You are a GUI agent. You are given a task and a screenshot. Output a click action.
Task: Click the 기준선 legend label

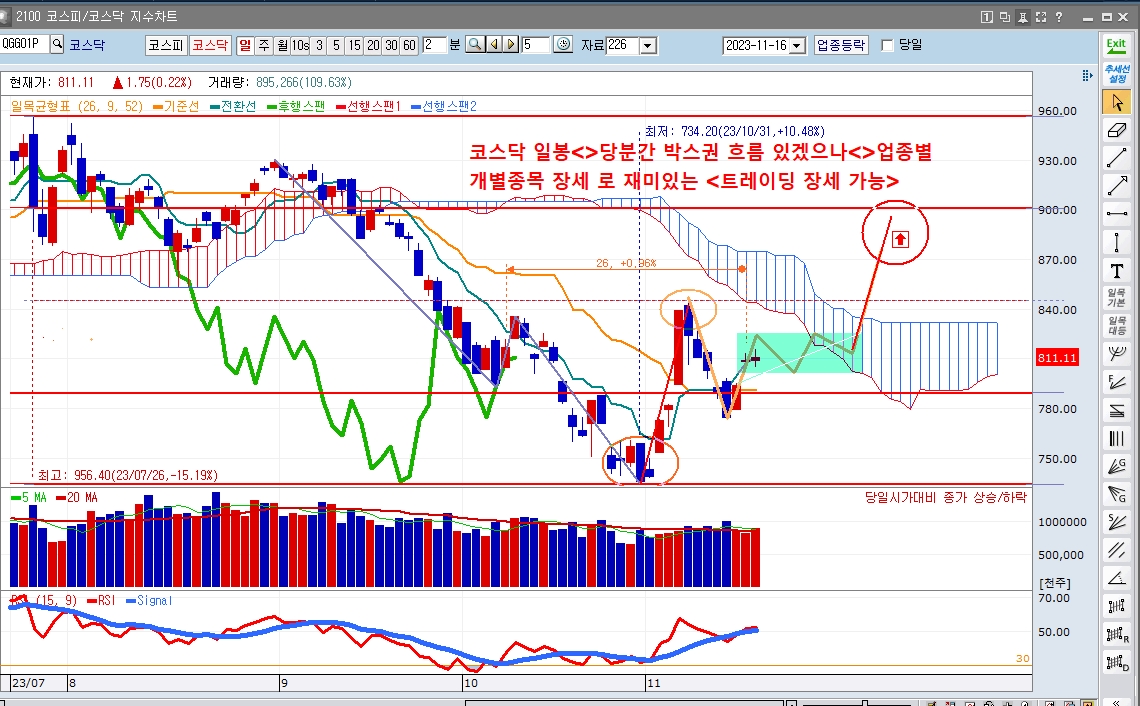click(x=176, y=106)
